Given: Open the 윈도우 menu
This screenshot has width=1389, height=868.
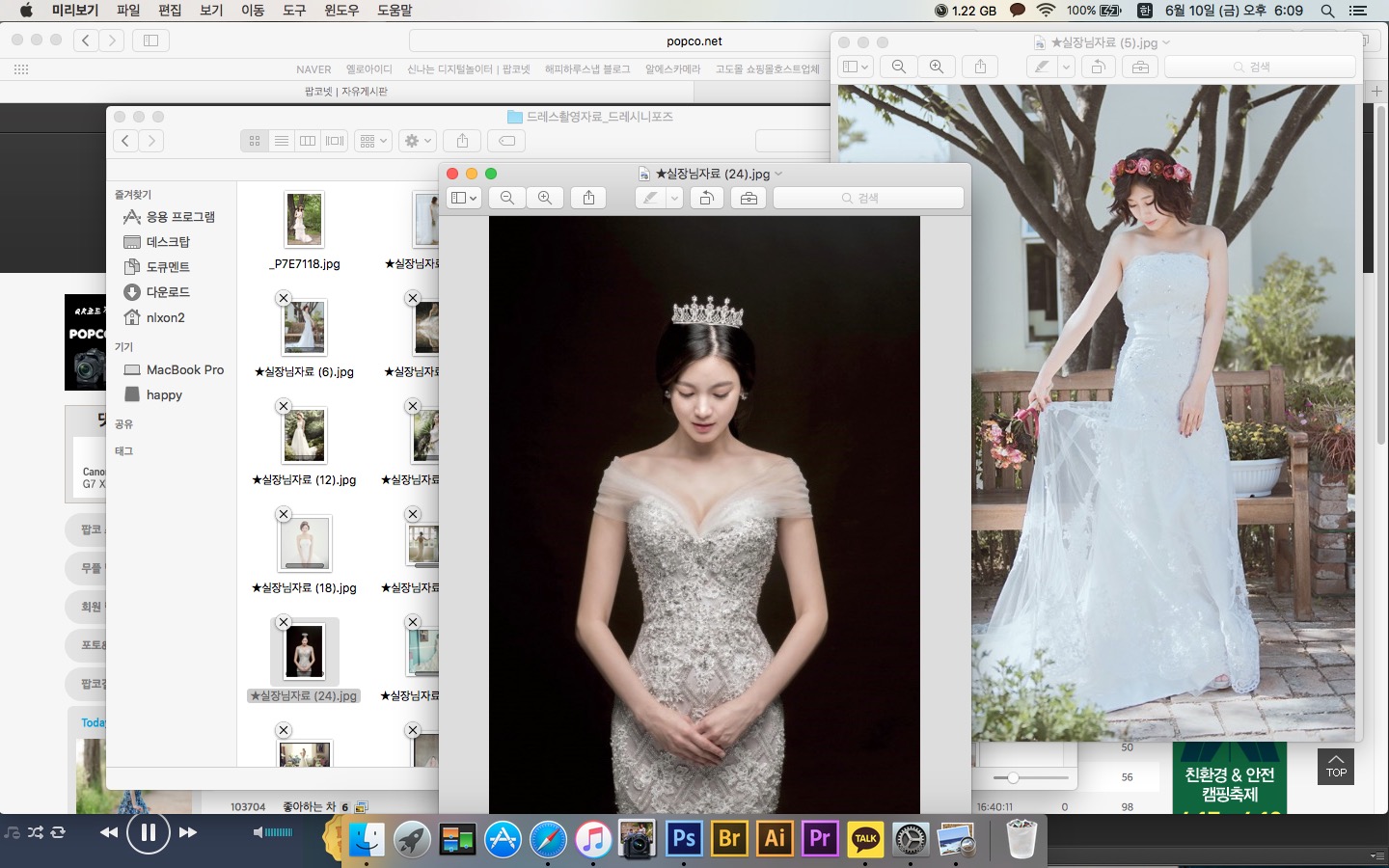Looking at the screenshot, I should [x=341, y=11].
